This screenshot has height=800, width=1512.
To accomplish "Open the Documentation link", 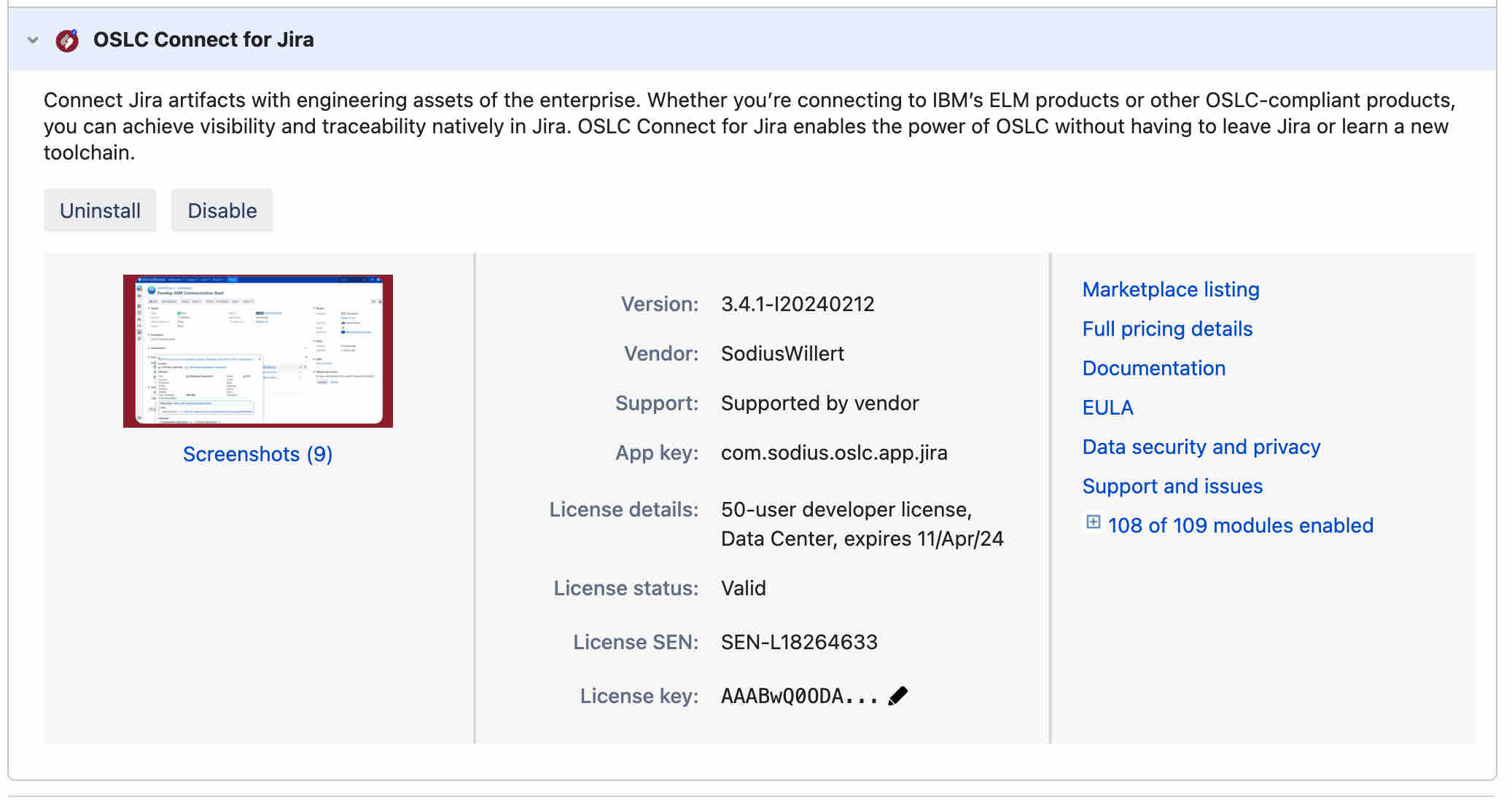I will 1154,368.
